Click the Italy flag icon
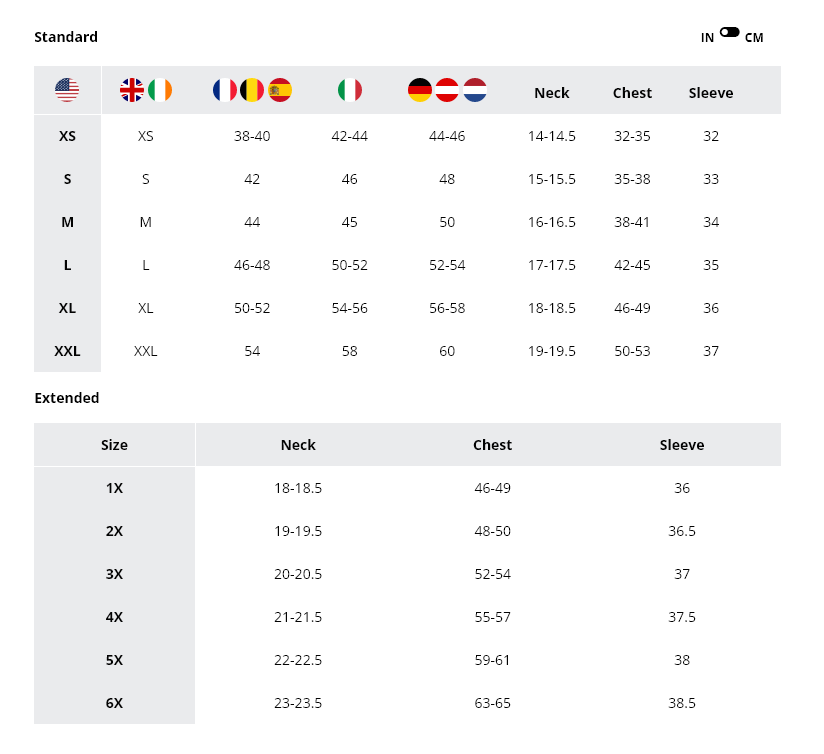This screenshot has width=824, height=754. 349,90
